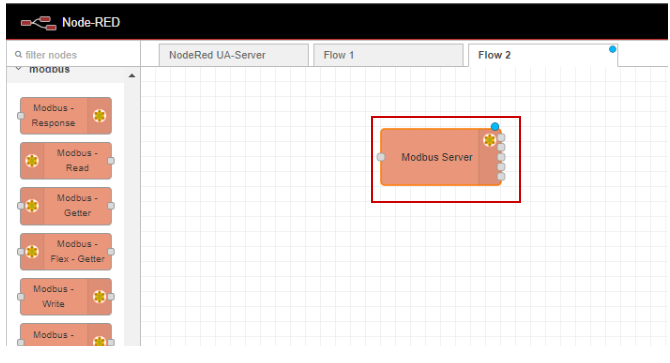Select the Flow 2 tab
The width and height of the screenshot is (670, 363).
click(x=543, y=55)
